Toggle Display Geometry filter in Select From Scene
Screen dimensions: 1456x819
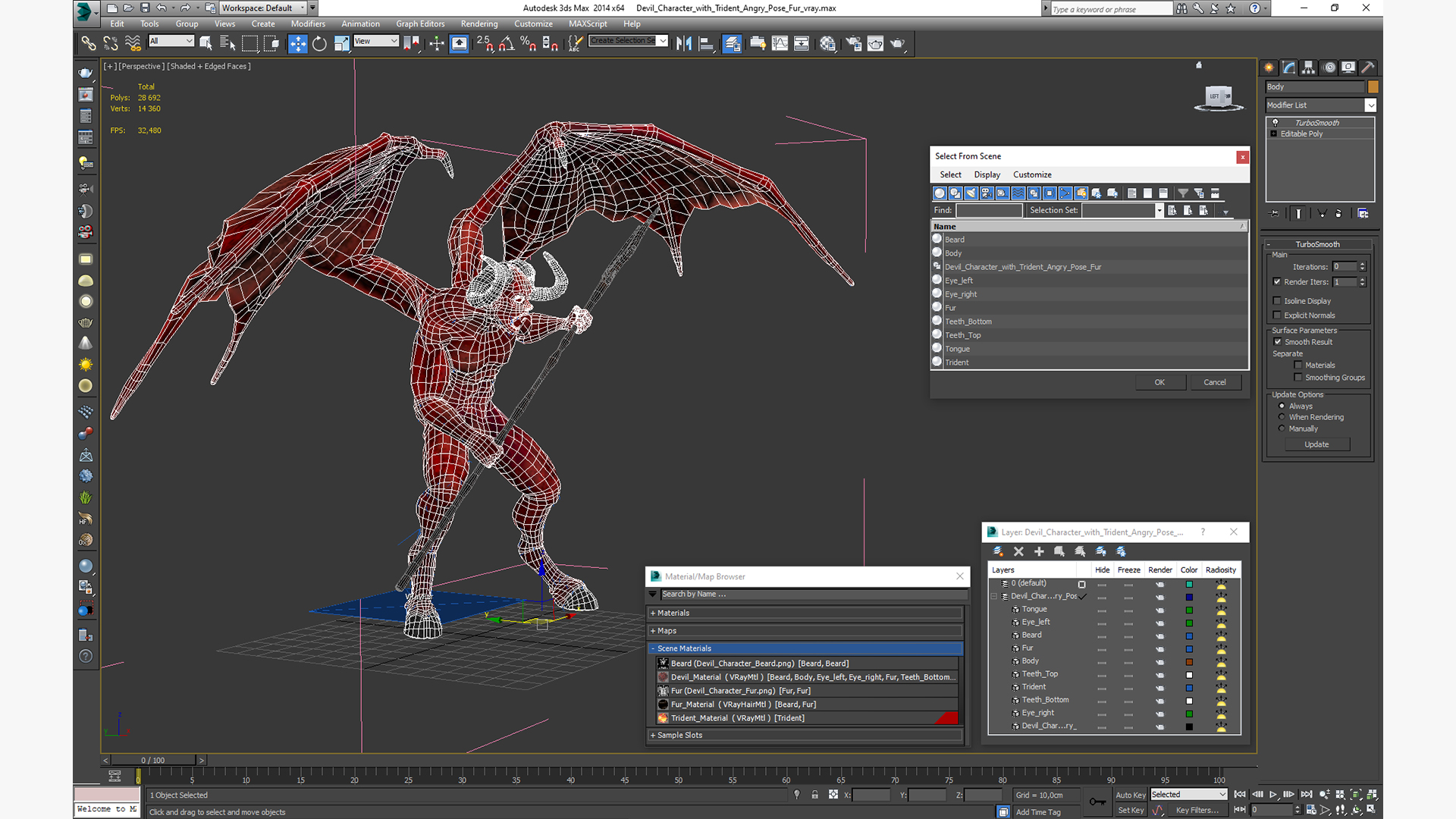940,193
